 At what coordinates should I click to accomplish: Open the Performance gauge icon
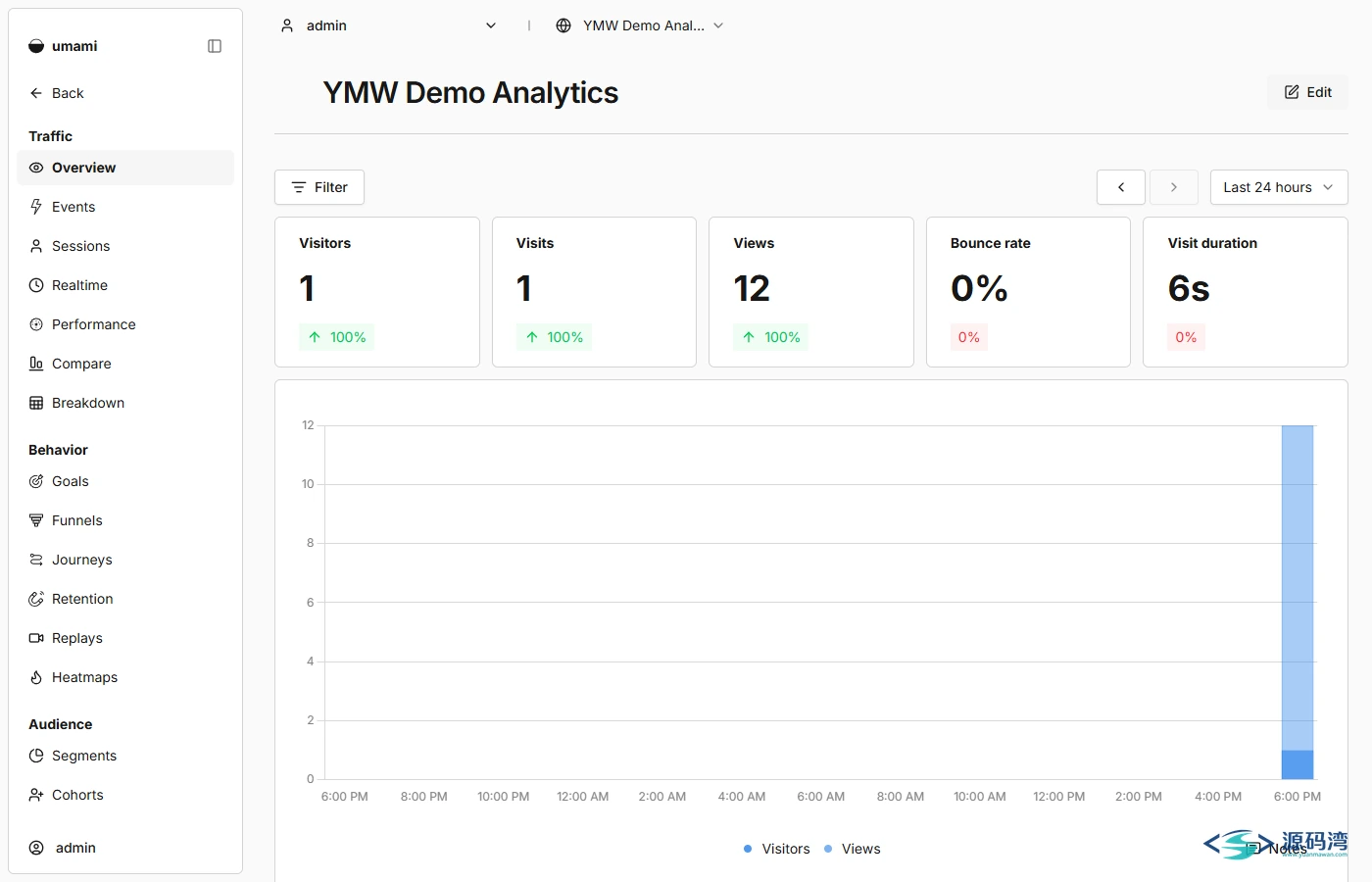pyautogui.click(x=36, y=324)
